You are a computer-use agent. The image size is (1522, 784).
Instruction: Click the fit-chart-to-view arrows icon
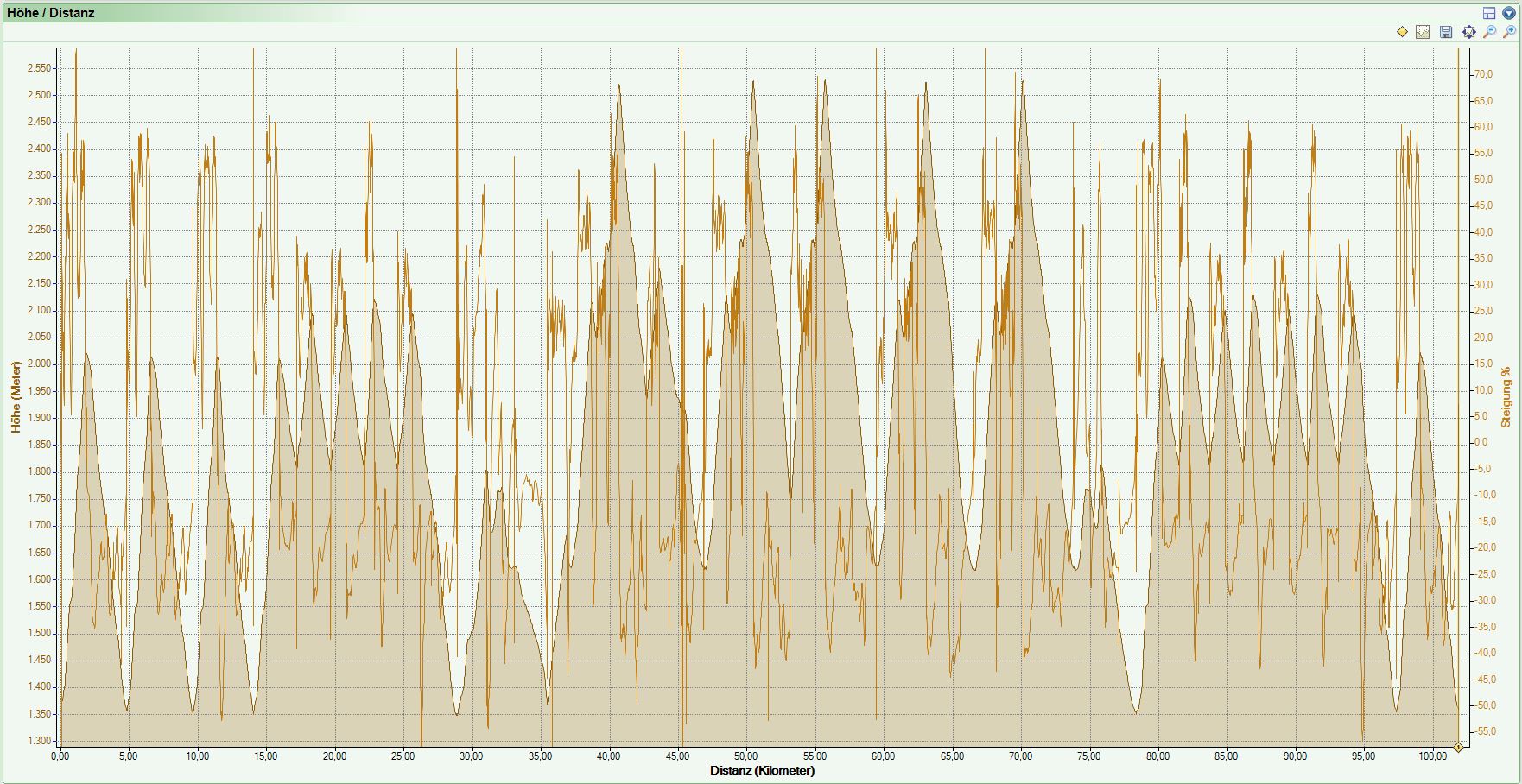(x=1468, y=32)
